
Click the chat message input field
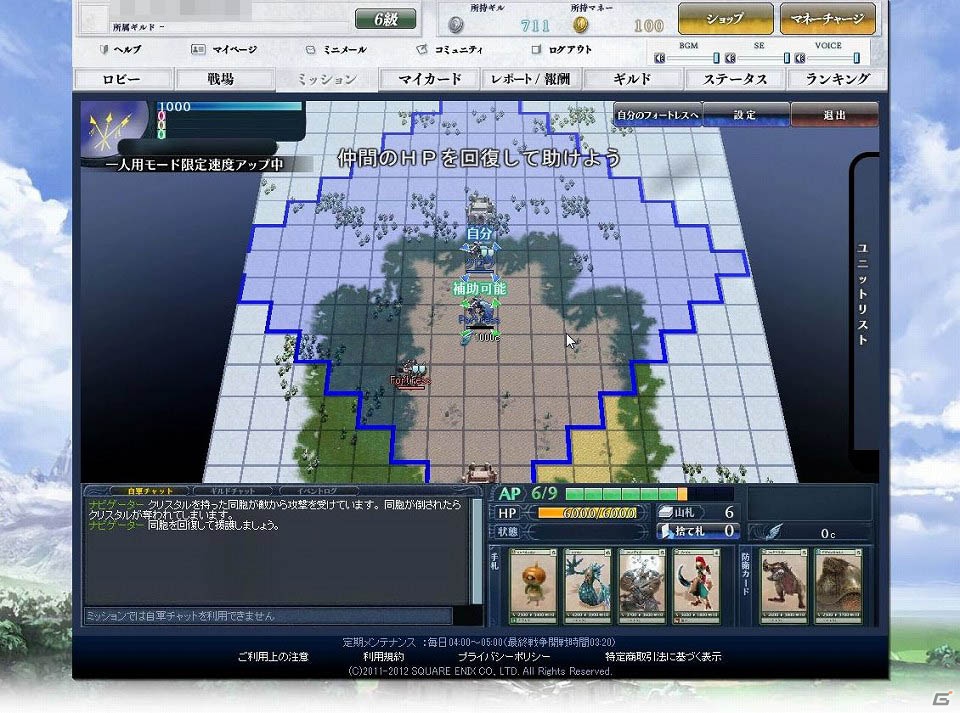(x=268, y=616)
